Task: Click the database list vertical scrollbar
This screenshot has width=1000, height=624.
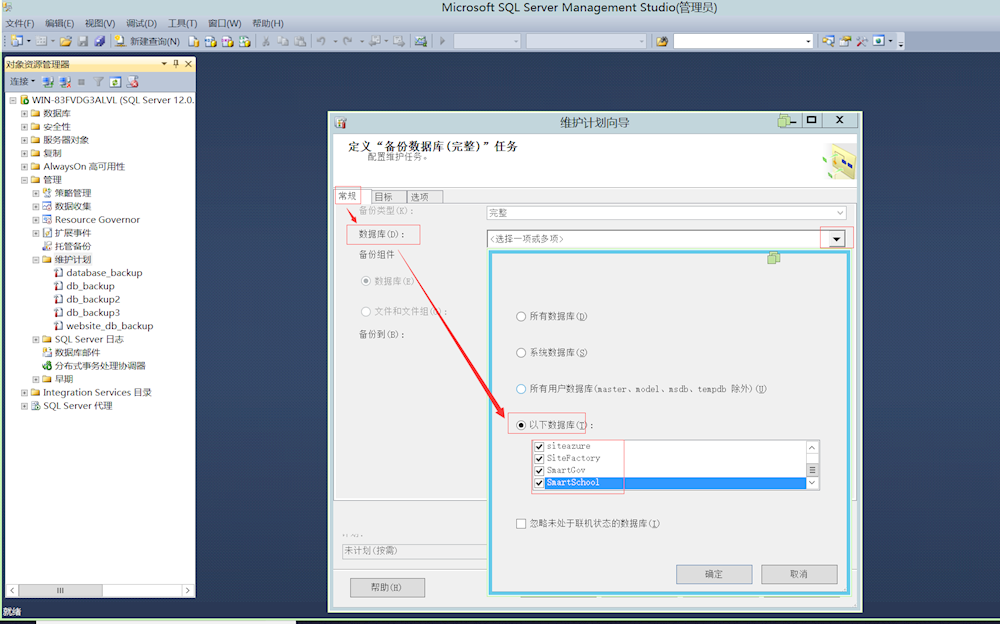Action: point(812,465)
